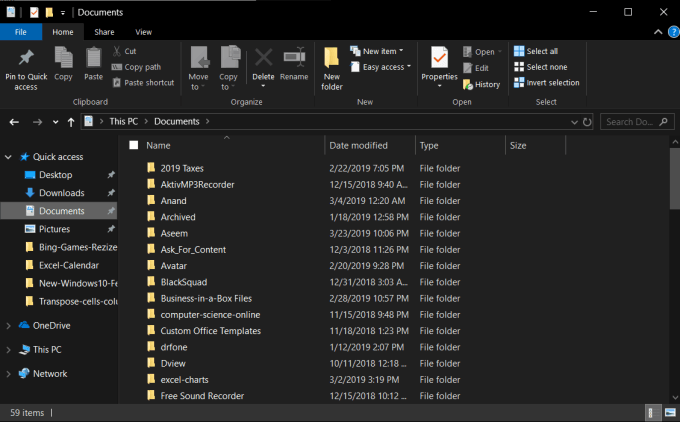
Task: Click Copy path command
Action: click(136, 67)
